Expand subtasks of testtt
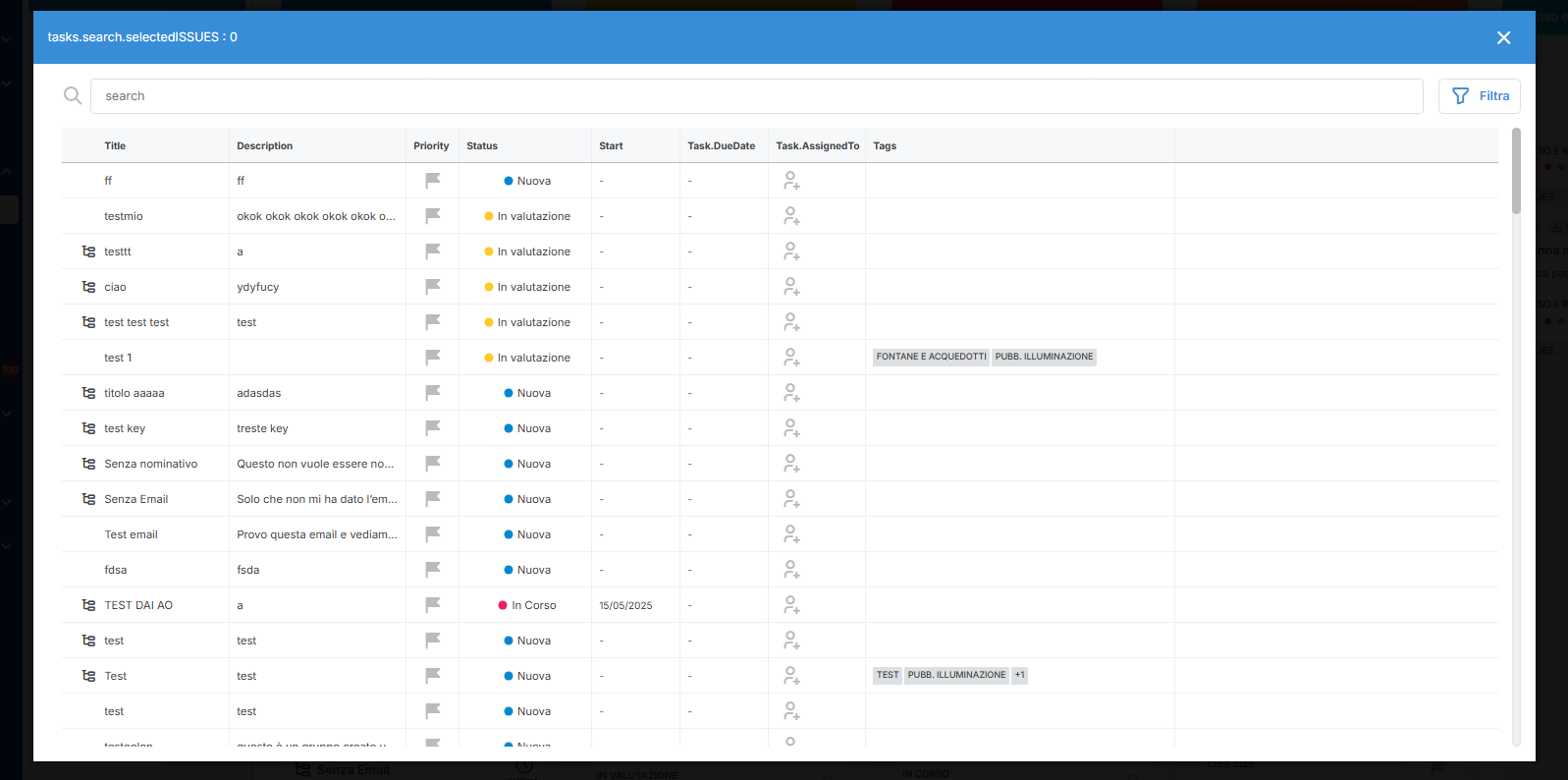1568x780 pixels. 88,251
